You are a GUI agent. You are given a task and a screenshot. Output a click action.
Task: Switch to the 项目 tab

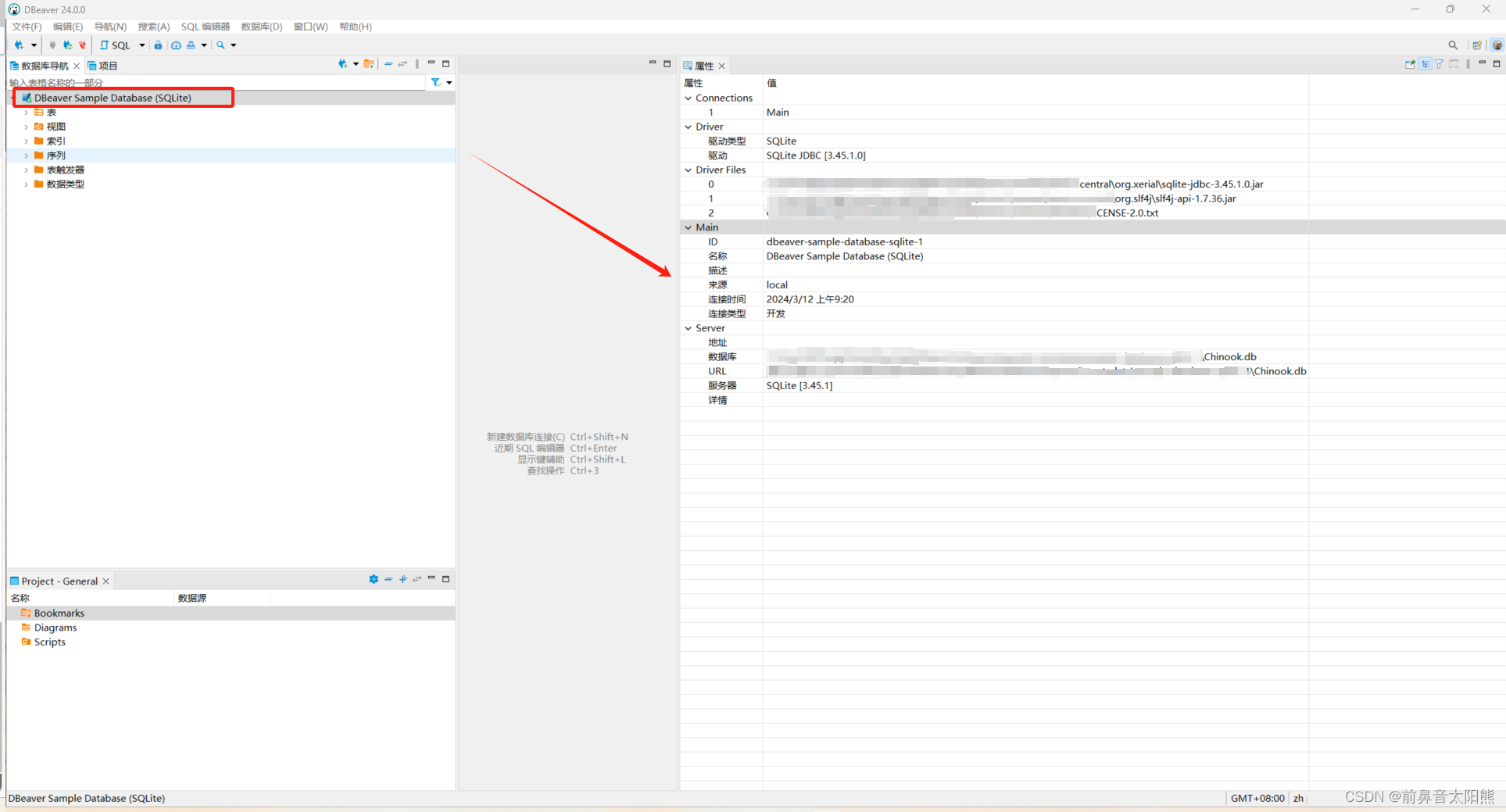102,66
